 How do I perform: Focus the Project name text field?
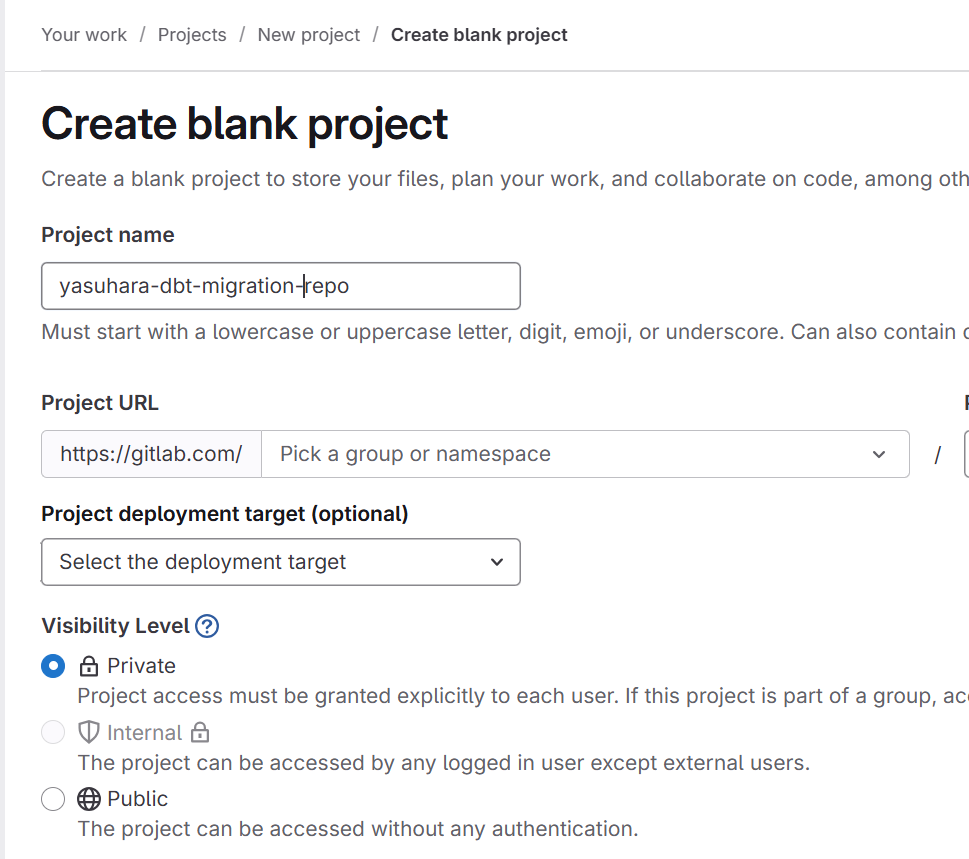[280, 286]
